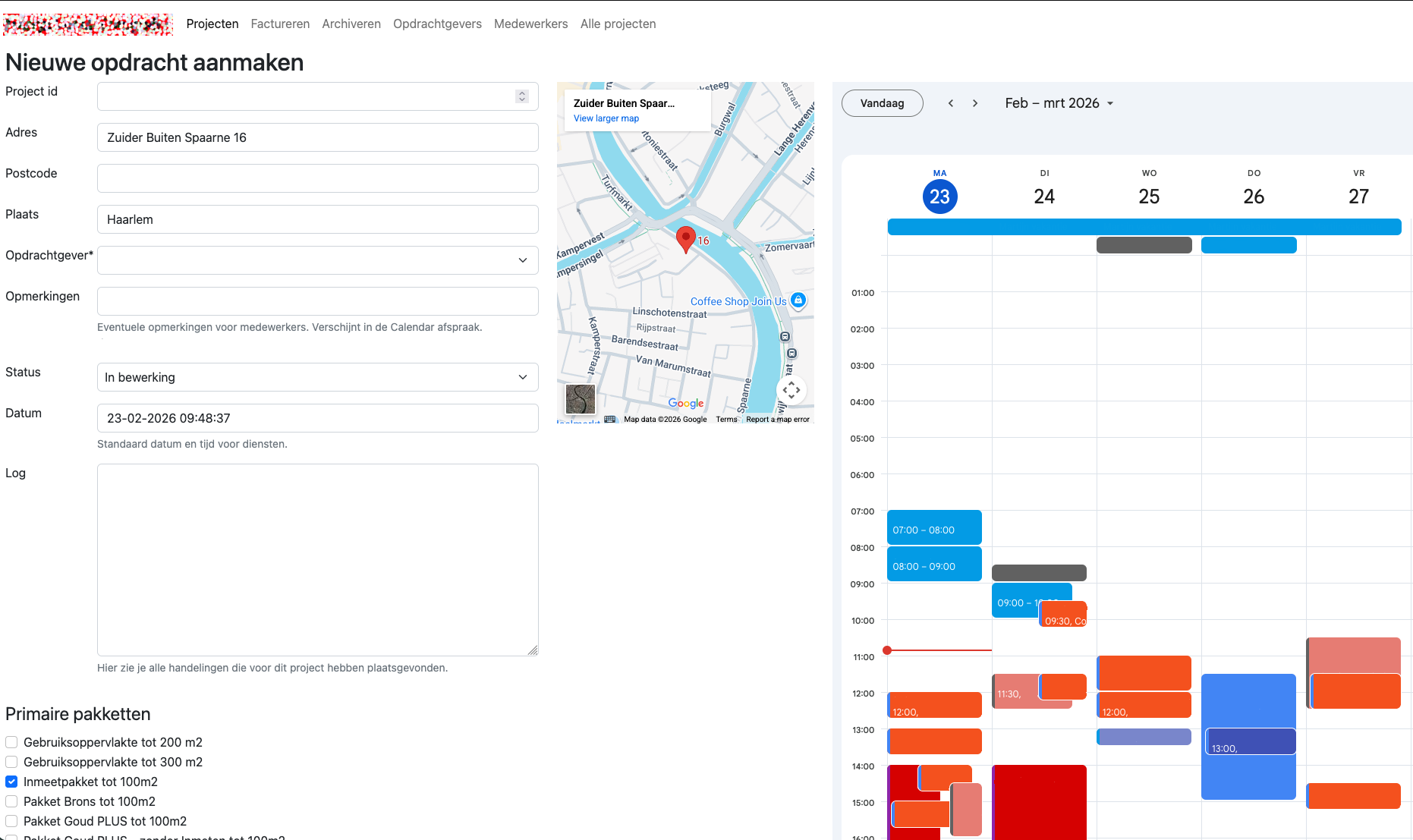1413x840 pixels.
Task: Click into the Postcode input field
Action: (x=317, y=178)
